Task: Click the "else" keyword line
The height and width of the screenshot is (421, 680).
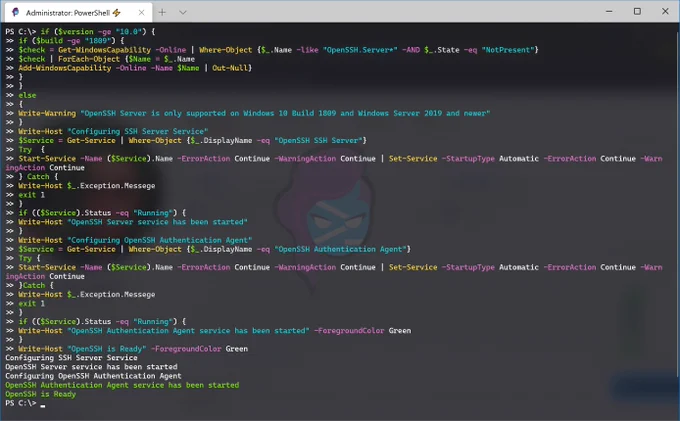Action: click(27, 95)
